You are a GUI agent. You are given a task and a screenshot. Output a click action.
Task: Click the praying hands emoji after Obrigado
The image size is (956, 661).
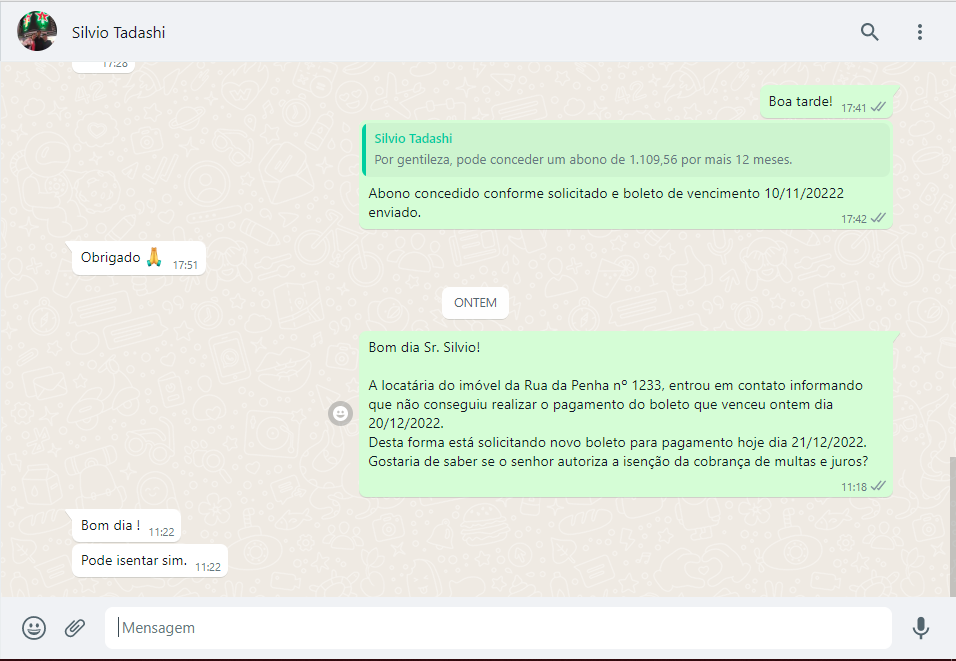click(154, 257)
